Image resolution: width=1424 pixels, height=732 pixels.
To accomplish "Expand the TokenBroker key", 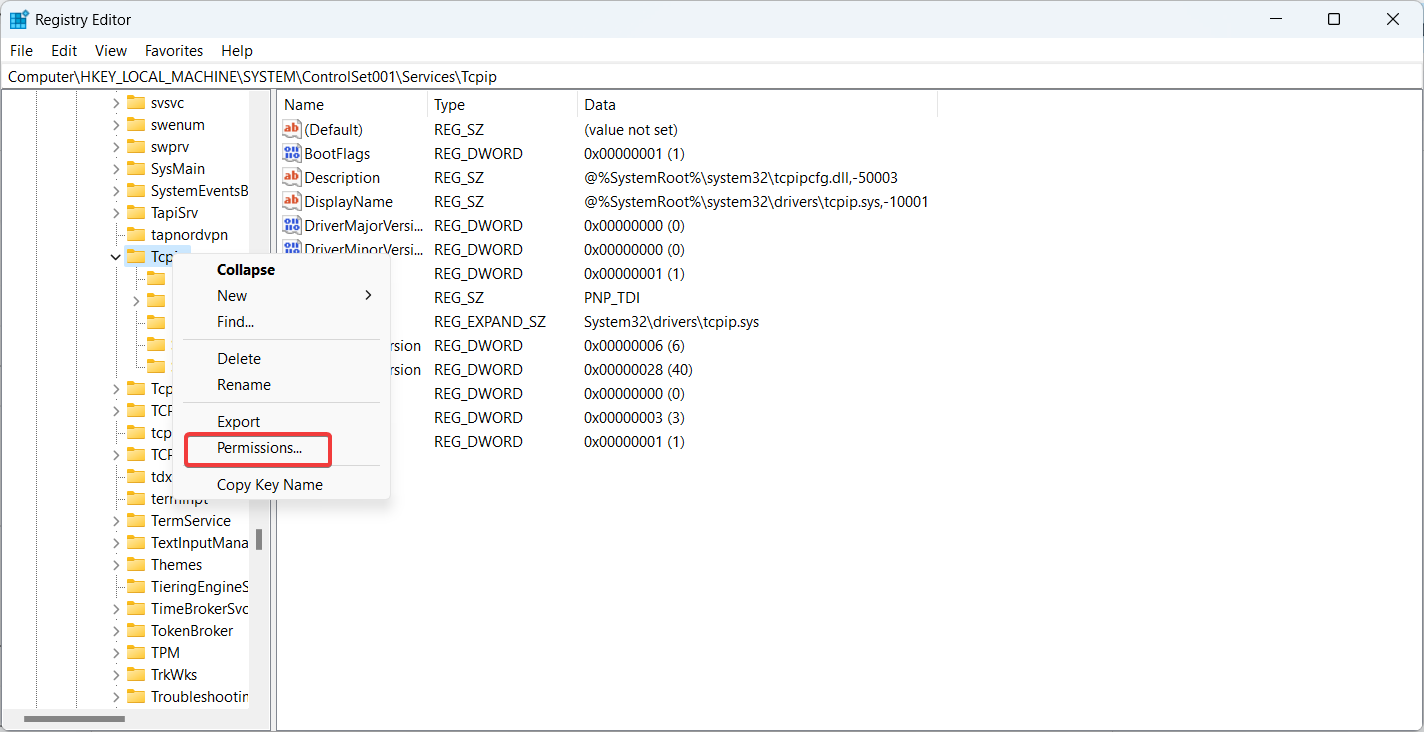I will click(x=115, y=631).
